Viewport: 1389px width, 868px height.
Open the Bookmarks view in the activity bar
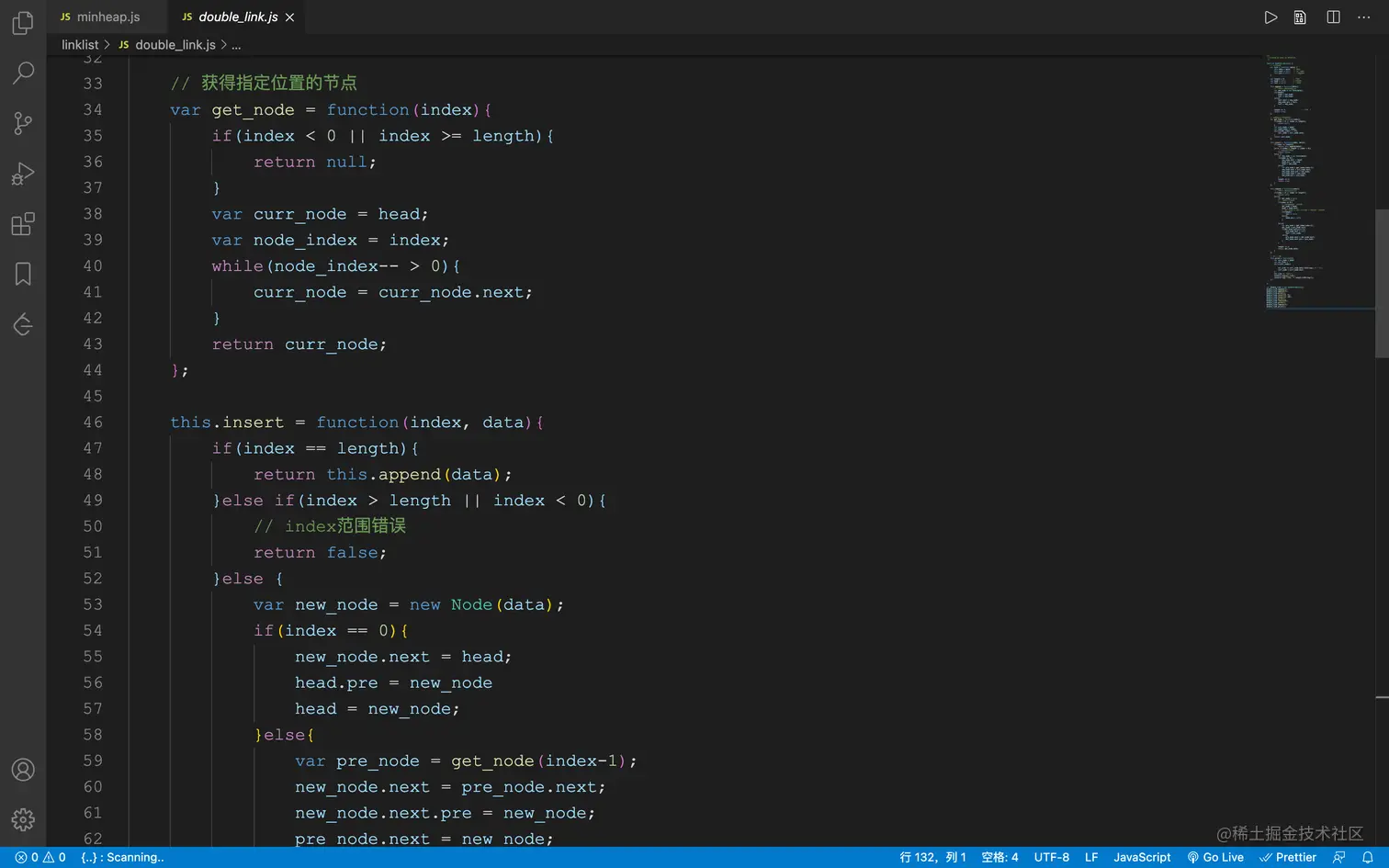pyautogui.click(x=23, y=274)
